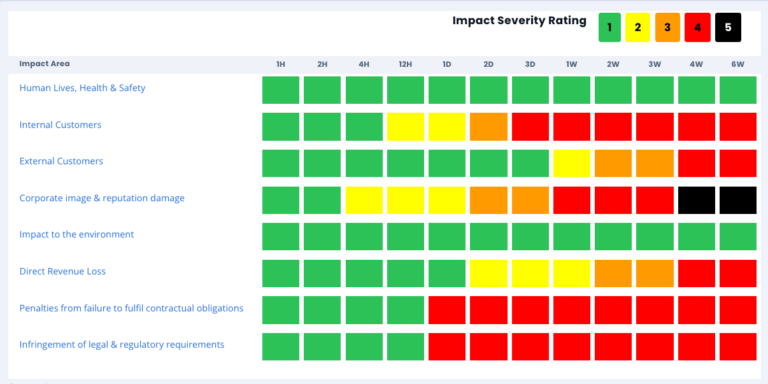Click the 1W column header
Viewport: 768px width, 384px height.
click(x=572, y=64)
